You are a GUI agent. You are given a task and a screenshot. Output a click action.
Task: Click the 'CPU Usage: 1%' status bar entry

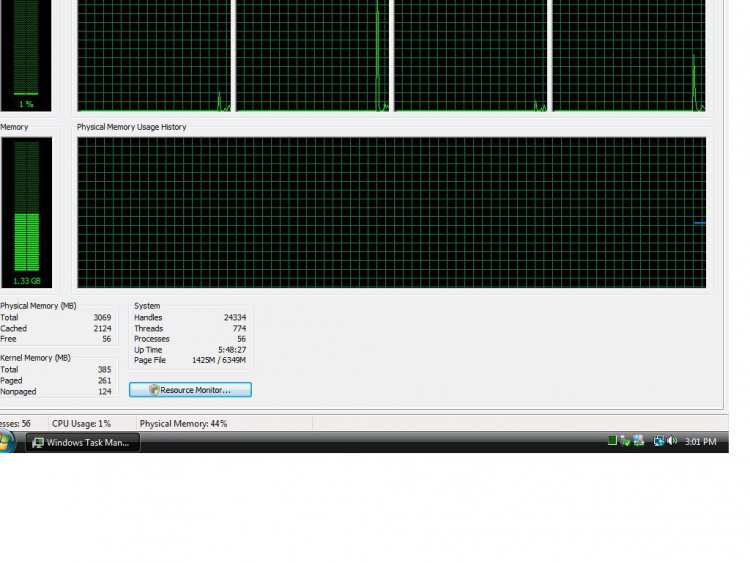81,424
